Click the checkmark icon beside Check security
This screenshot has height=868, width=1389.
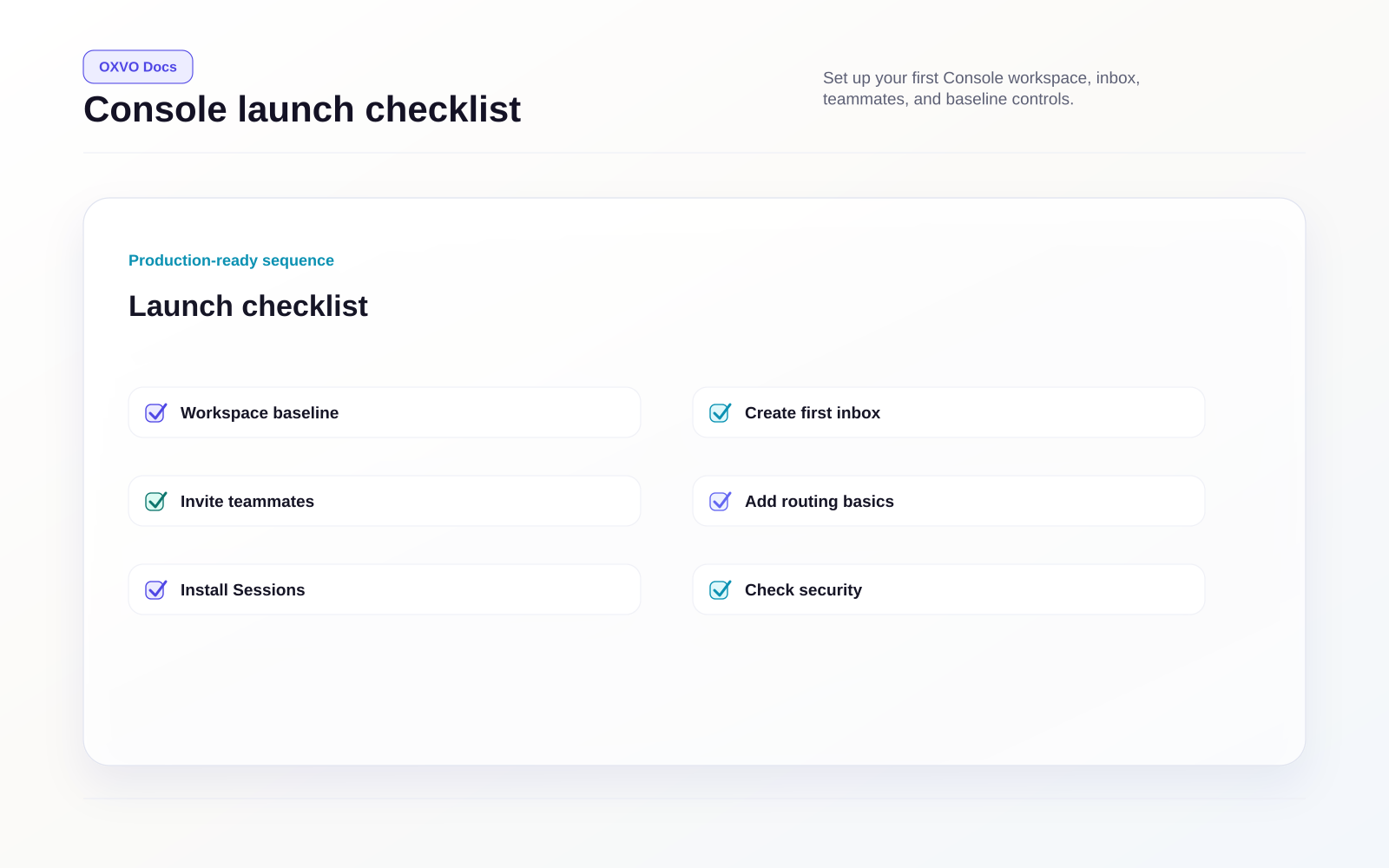[721, 590]
